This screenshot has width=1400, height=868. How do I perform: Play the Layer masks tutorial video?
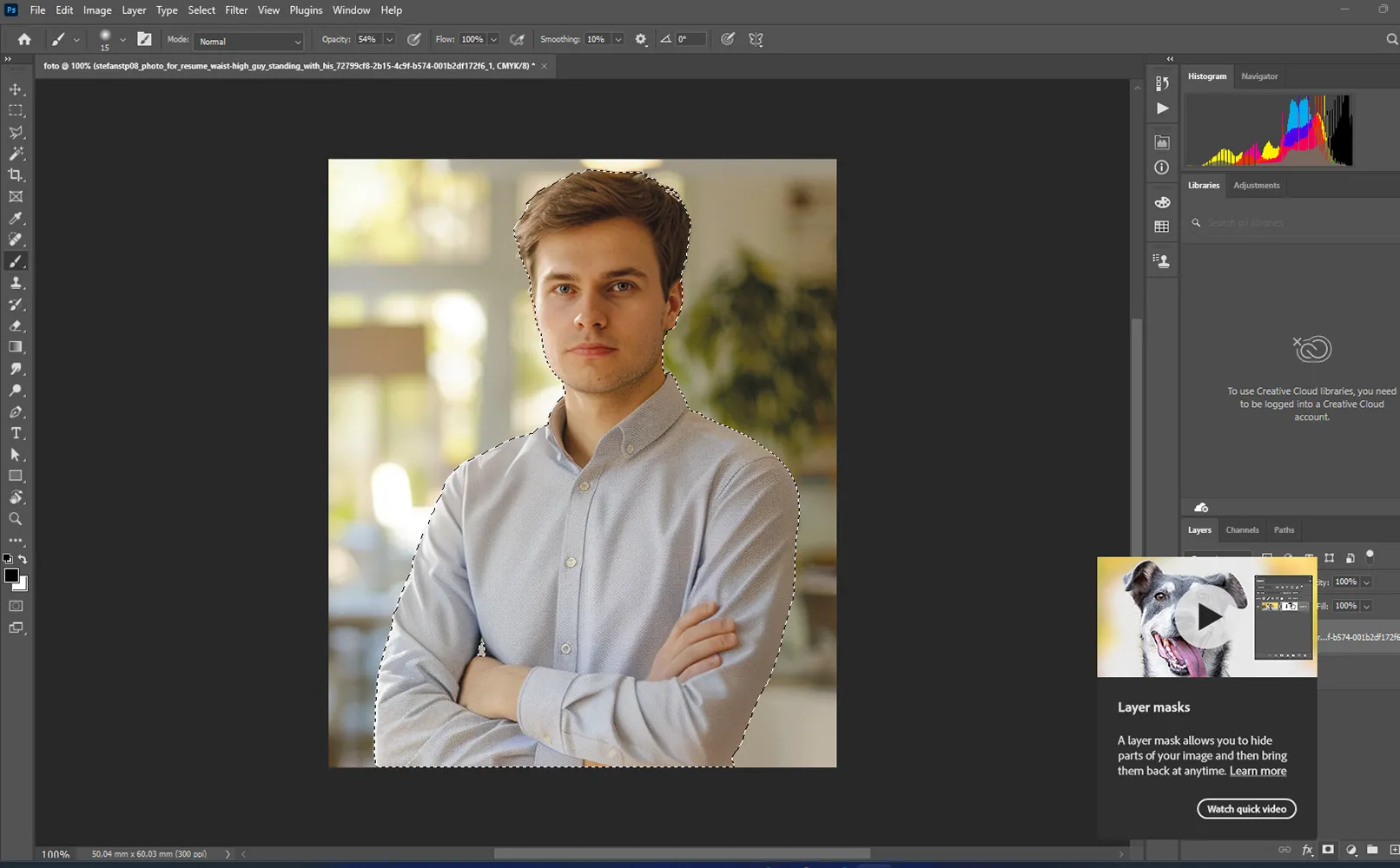pos(1207,617)
